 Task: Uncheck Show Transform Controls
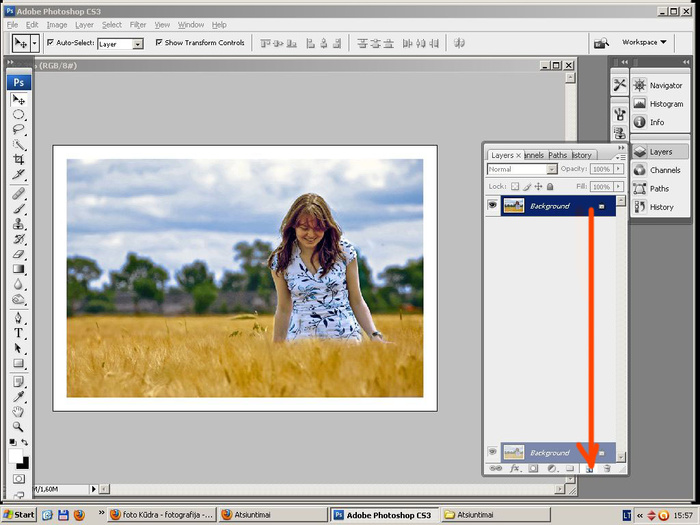pyautogui.click(x=158, y=43)
